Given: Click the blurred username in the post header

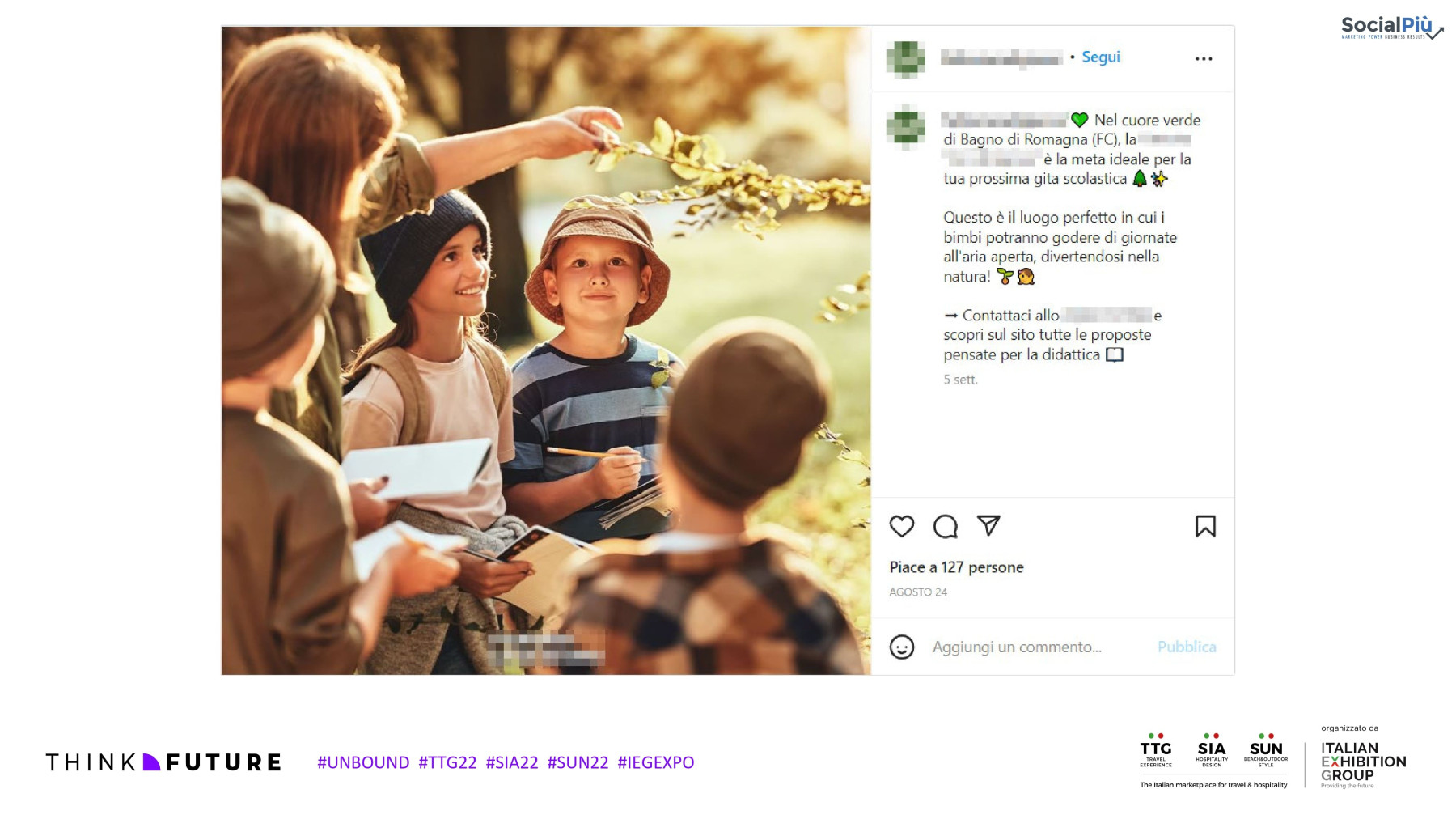Looking at the screenshot, I should coord(1001,57).
